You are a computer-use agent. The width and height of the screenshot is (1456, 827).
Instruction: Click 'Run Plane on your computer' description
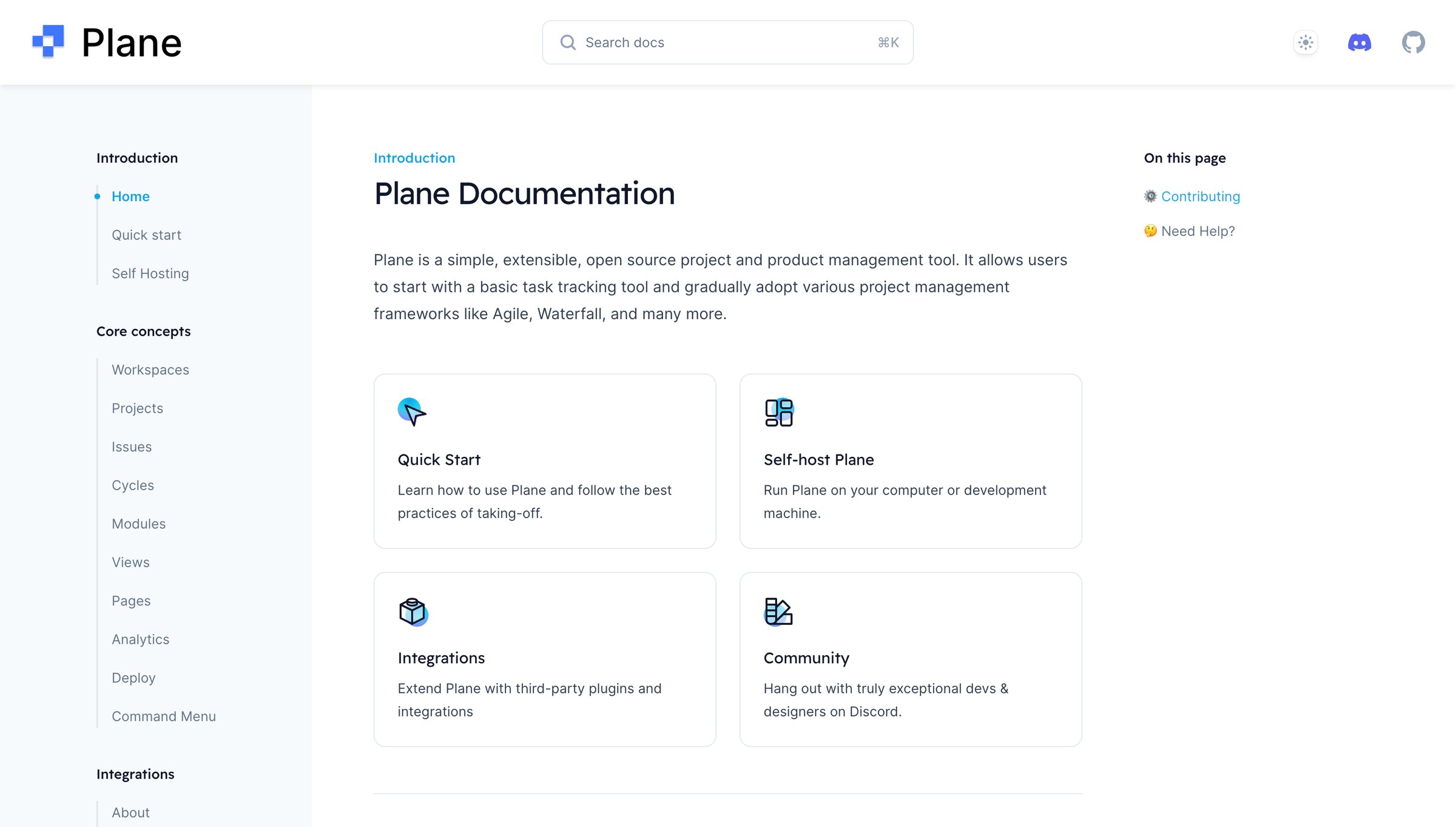click(x=905, y=502)
